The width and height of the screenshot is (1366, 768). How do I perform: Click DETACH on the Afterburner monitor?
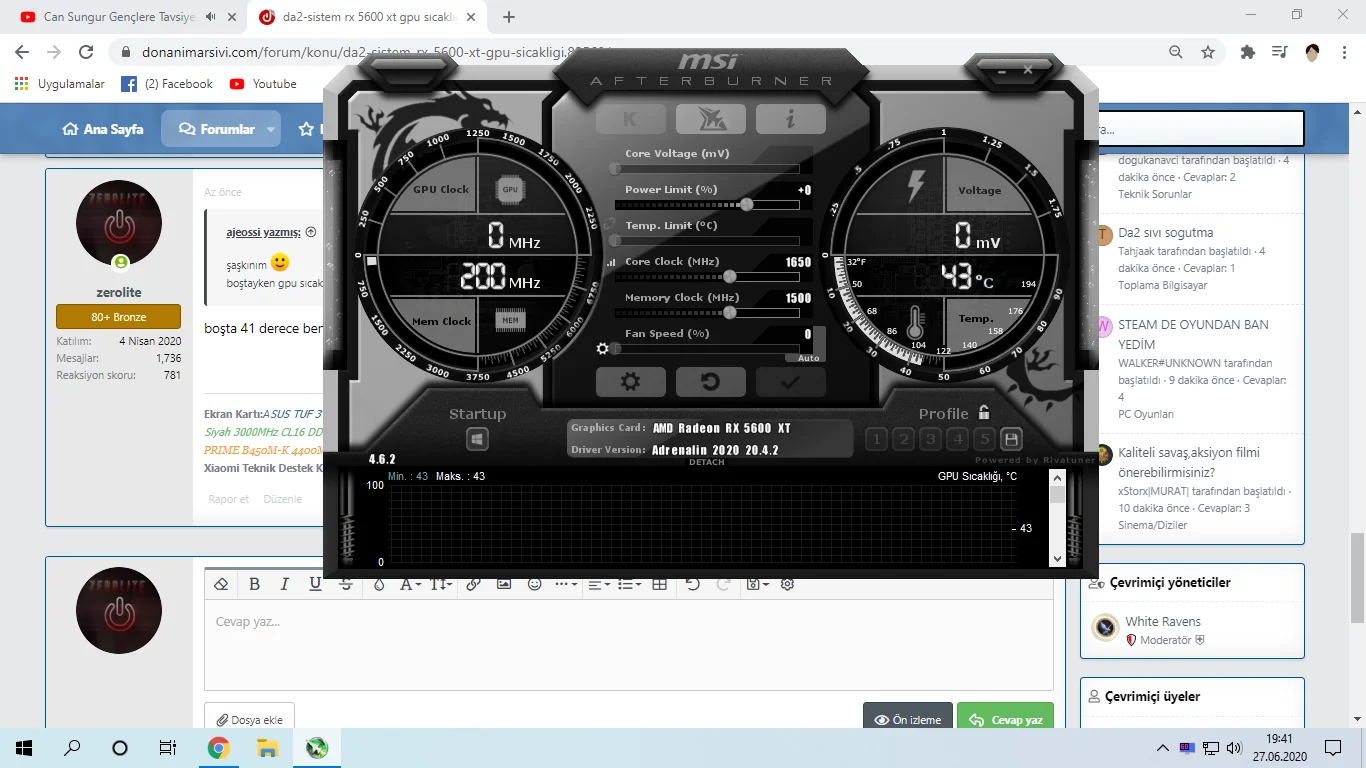706,462
